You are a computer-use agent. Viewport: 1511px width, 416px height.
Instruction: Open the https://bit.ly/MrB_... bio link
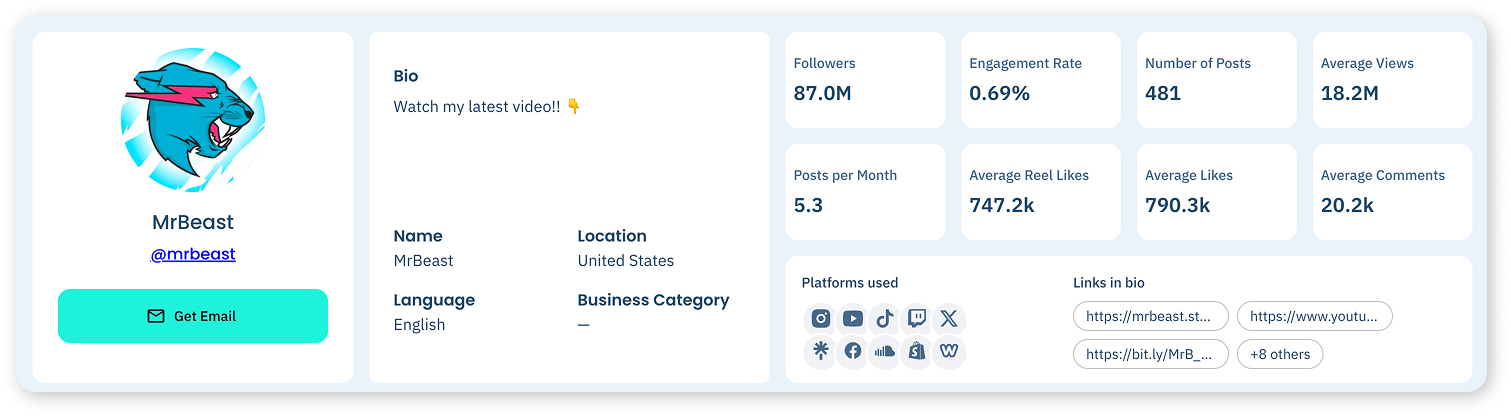click(x=1151, y=354)
